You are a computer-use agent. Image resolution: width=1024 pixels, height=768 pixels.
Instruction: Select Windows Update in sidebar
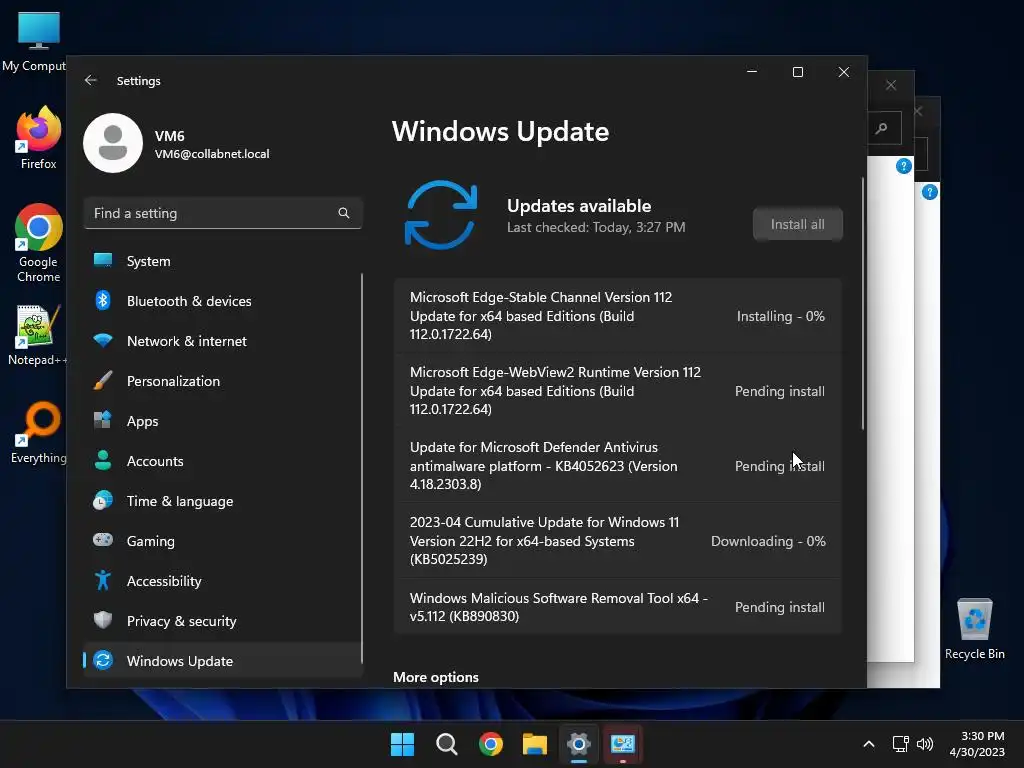222,661
